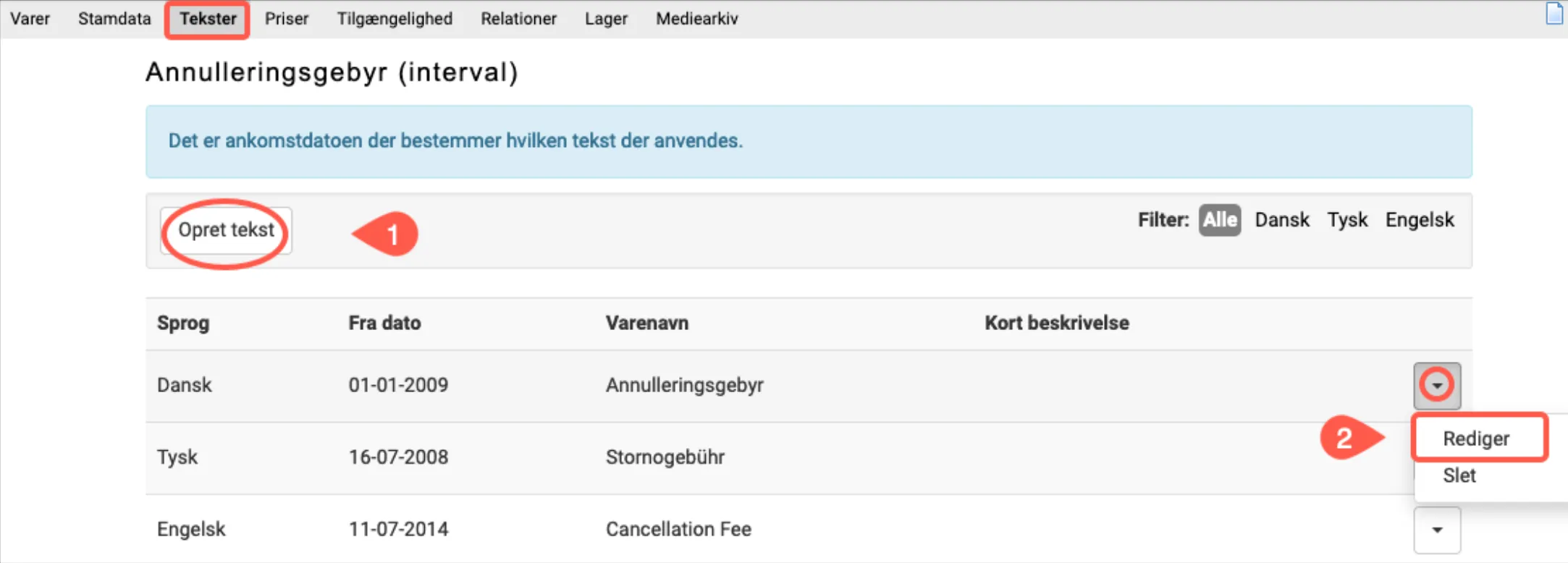The width and height of the screenshot is (1568, 563).
Task: Open the Tekster tab
Action: (x=208, y=19)
